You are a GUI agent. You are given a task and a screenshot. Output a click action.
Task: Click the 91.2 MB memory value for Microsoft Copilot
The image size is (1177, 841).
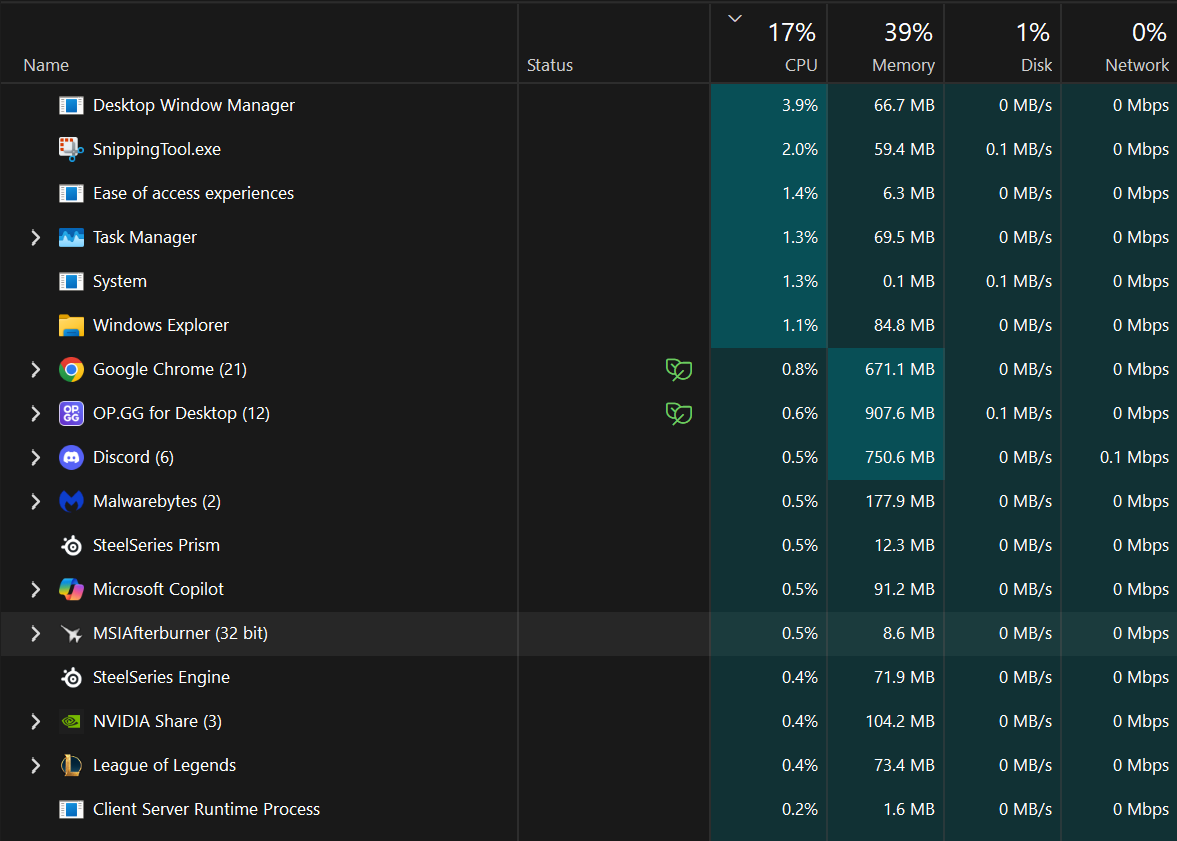pyautogui.click(x=904, y=589)
